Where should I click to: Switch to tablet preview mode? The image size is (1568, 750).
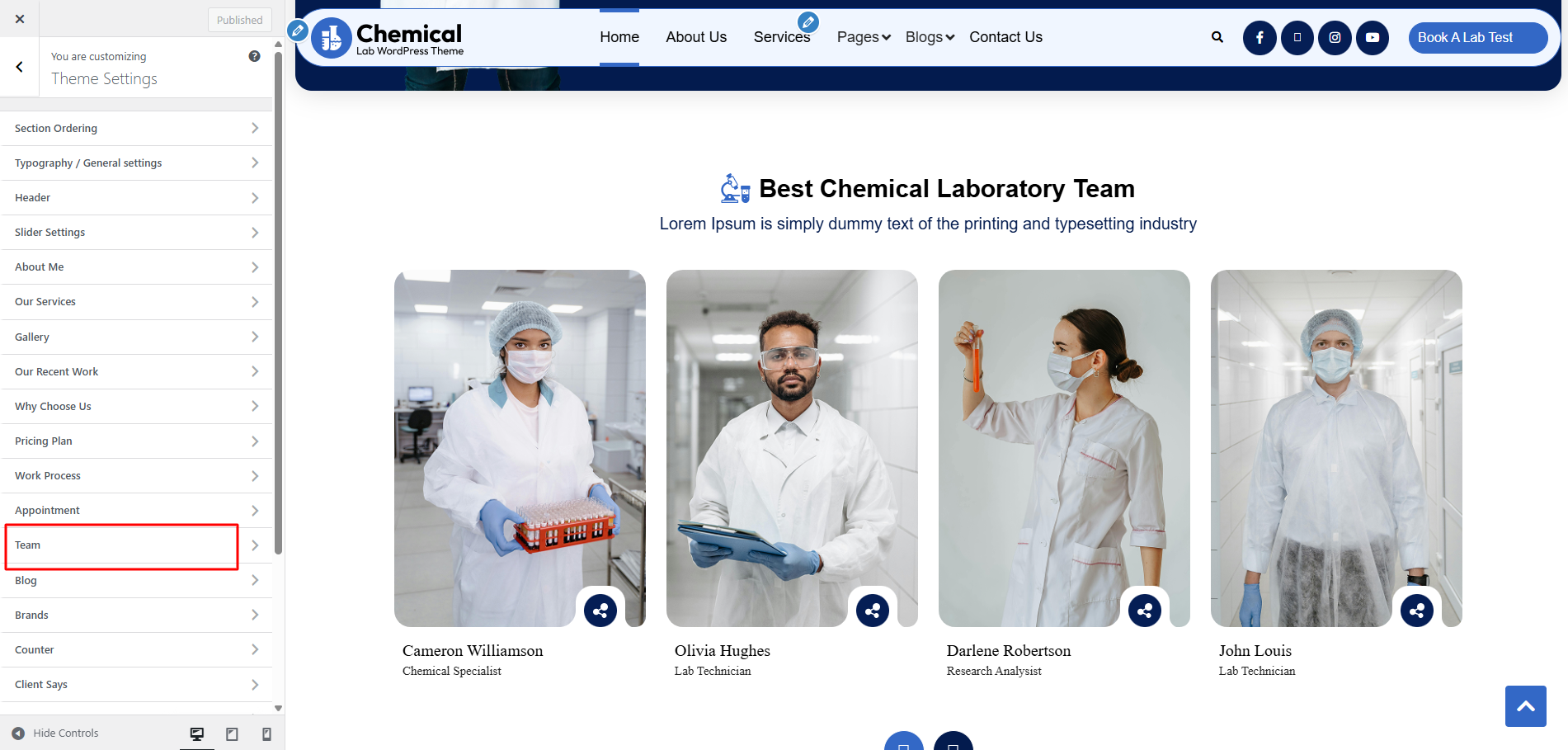tap(232, 733)
